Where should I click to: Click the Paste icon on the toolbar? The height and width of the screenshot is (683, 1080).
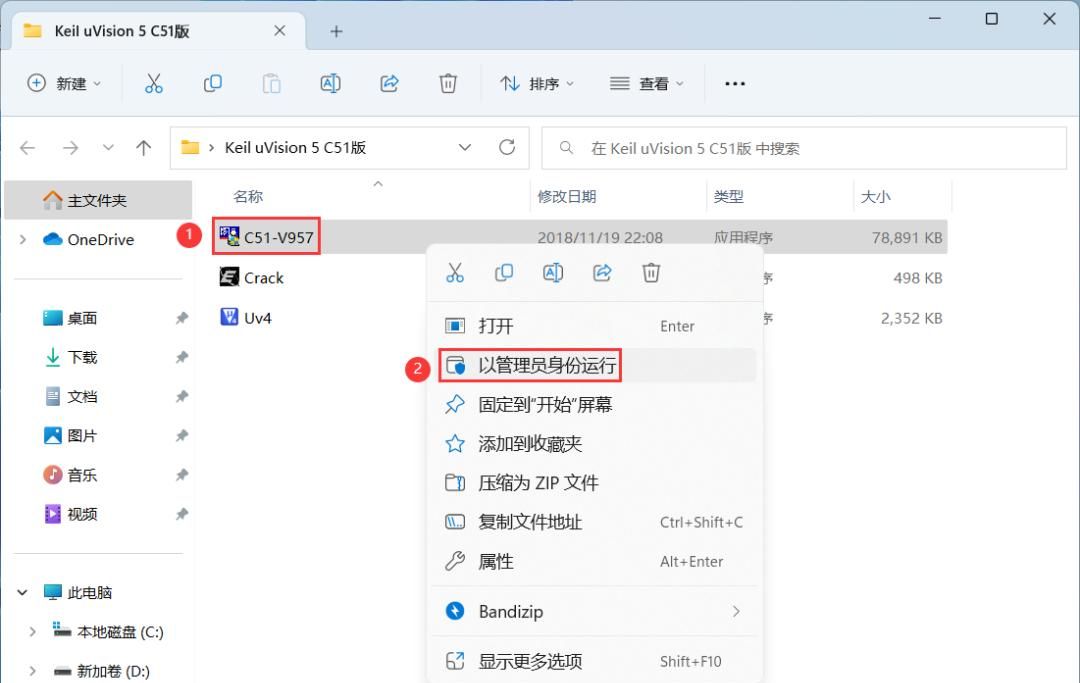[x=271, y=83]
